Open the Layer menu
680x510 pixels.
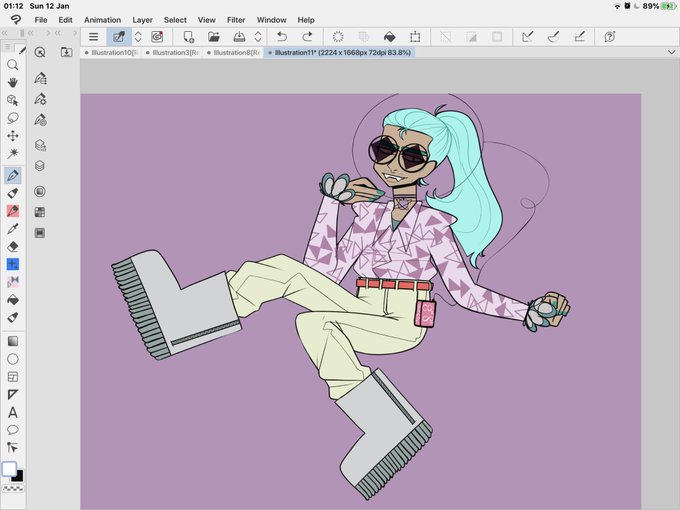(x=142, y=20)
